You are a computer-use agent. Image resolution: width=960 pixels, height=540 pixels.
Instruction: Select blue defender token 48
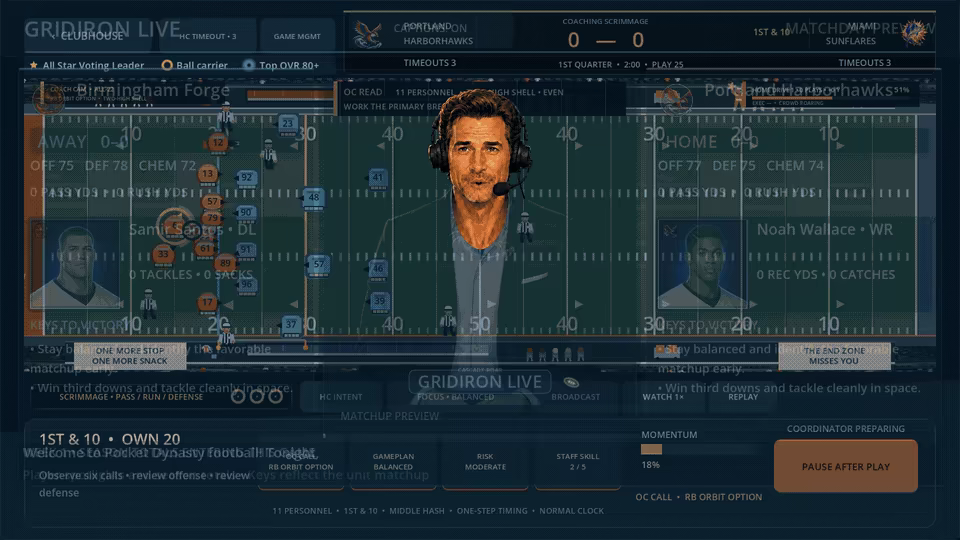313,198
